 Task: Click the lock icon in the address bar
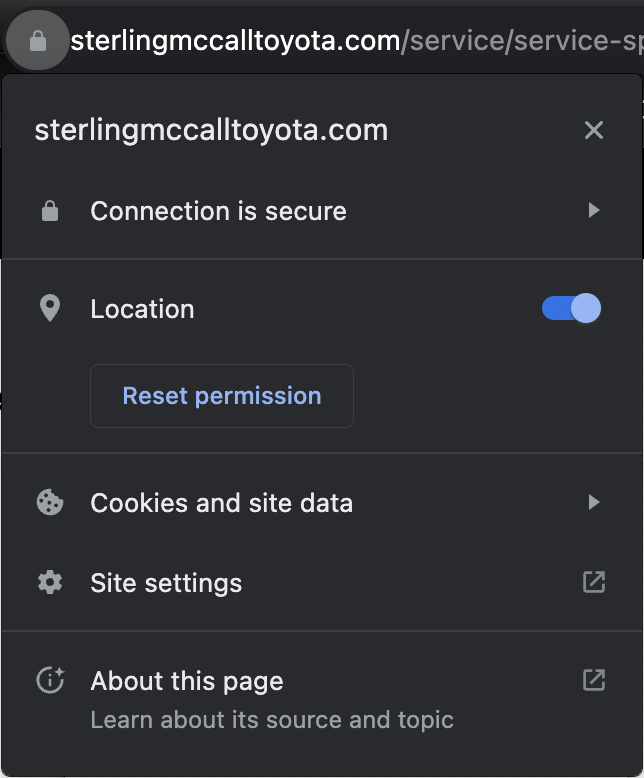[x=38, y=41]
